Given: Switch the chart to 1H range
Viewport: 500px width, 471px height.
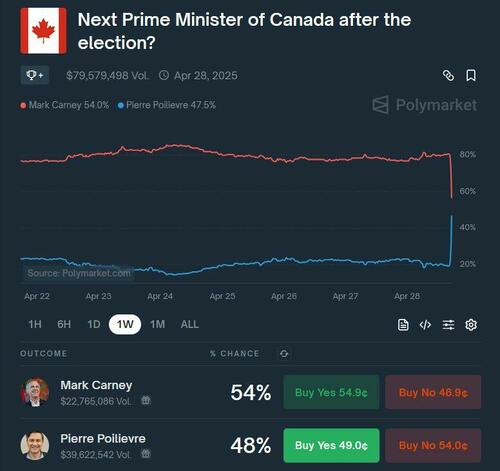Looking at the screenshot, I should click(35, 324).
